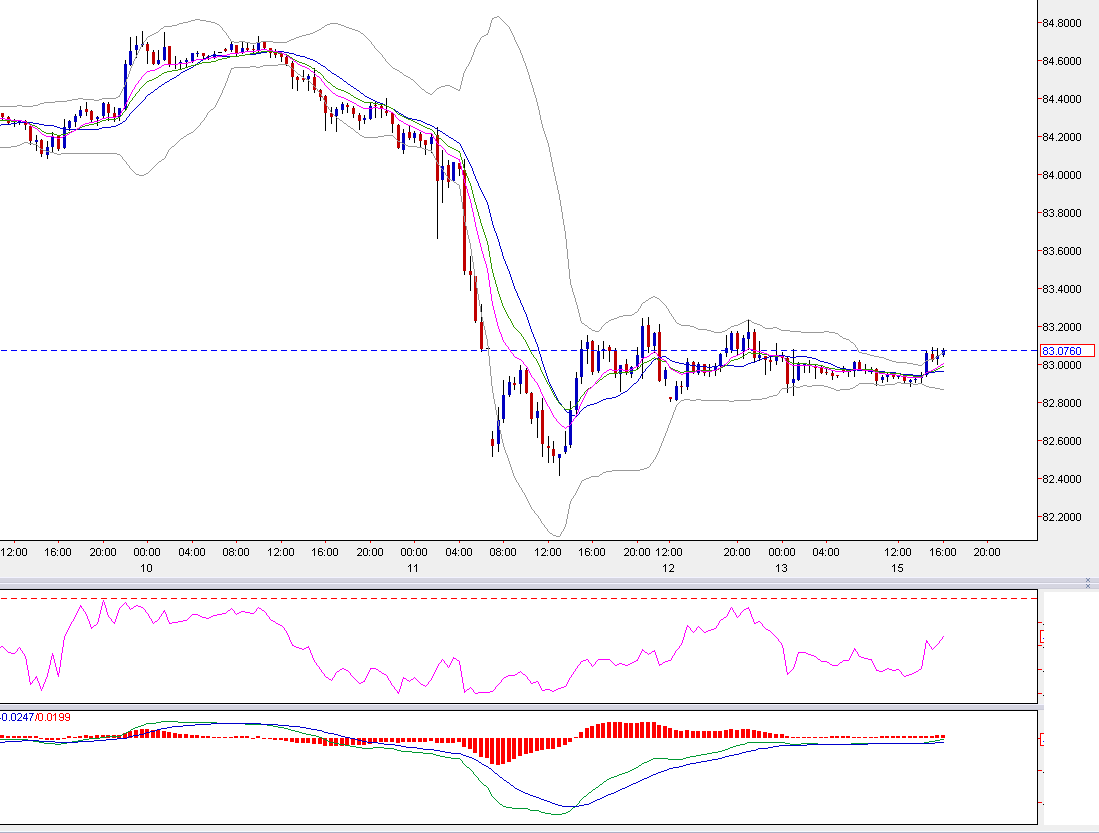The width and height of the screenshot is (1099, 833).
Task: Click the red MACD value 0.0199
Action: click(54, 717)
